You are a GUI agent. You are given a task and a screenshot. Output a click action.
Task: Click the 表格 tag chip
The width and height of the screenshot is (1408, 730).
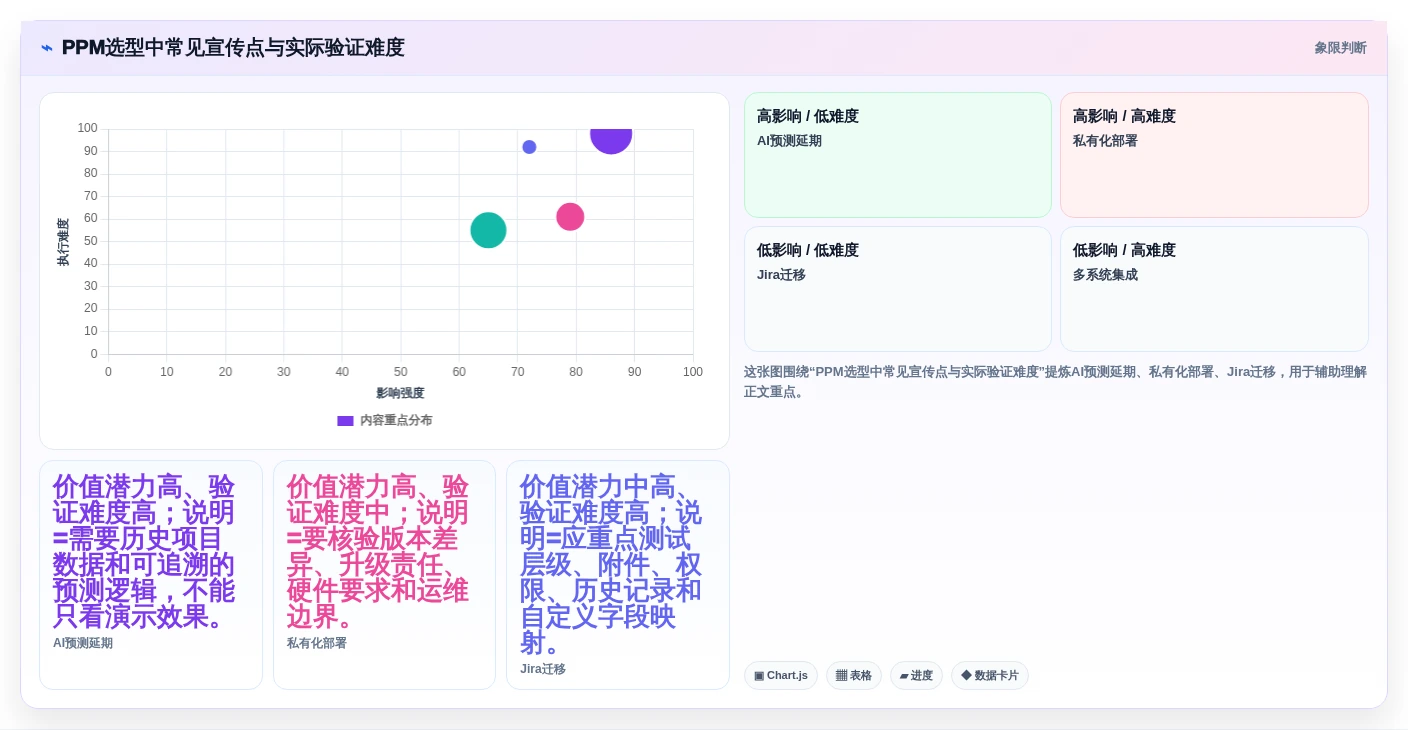tap(854, 676)
